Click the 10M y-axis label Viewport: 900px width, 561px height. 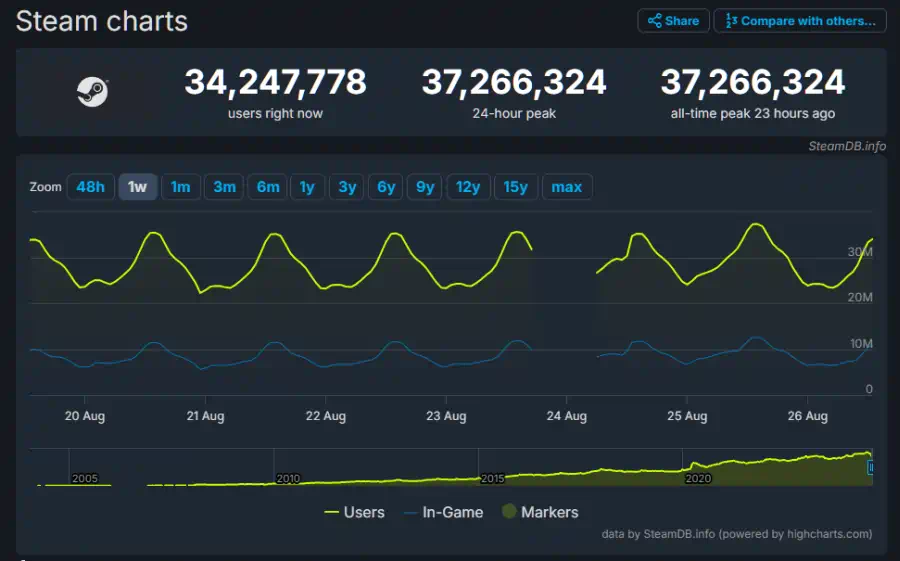[x=861, y=344]
